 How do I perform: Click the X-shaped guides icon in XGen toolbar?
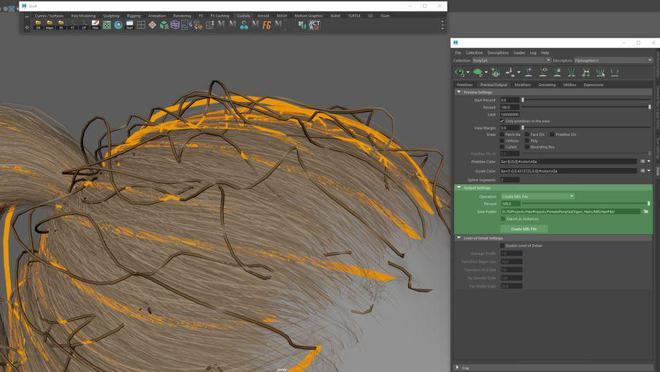(x=585, y=72)
